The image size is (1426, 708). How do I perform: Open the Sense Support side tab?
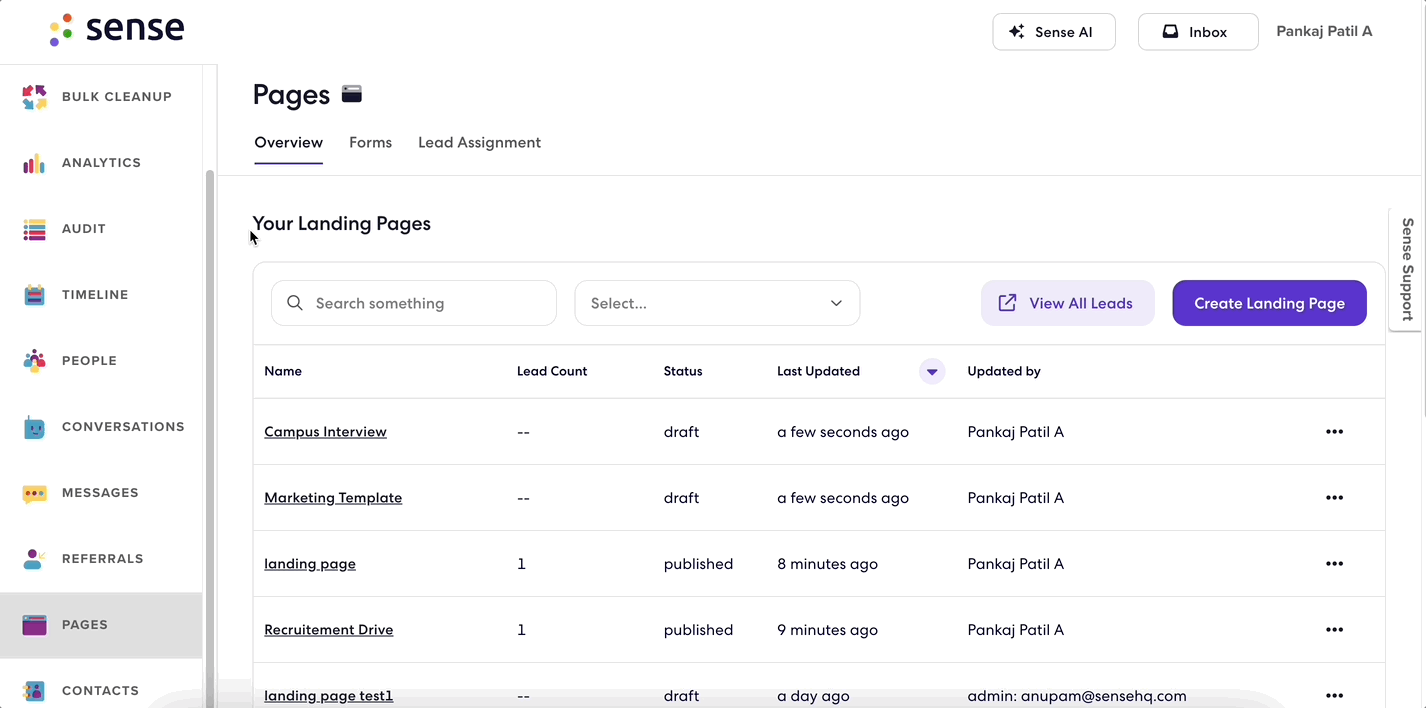coord(1406,269)
